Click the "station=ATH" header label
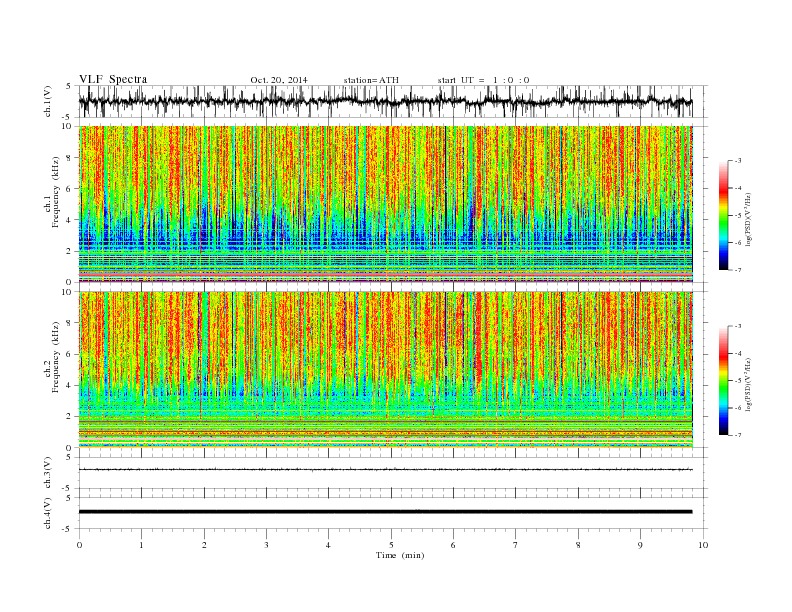 (x=371, y=80)
